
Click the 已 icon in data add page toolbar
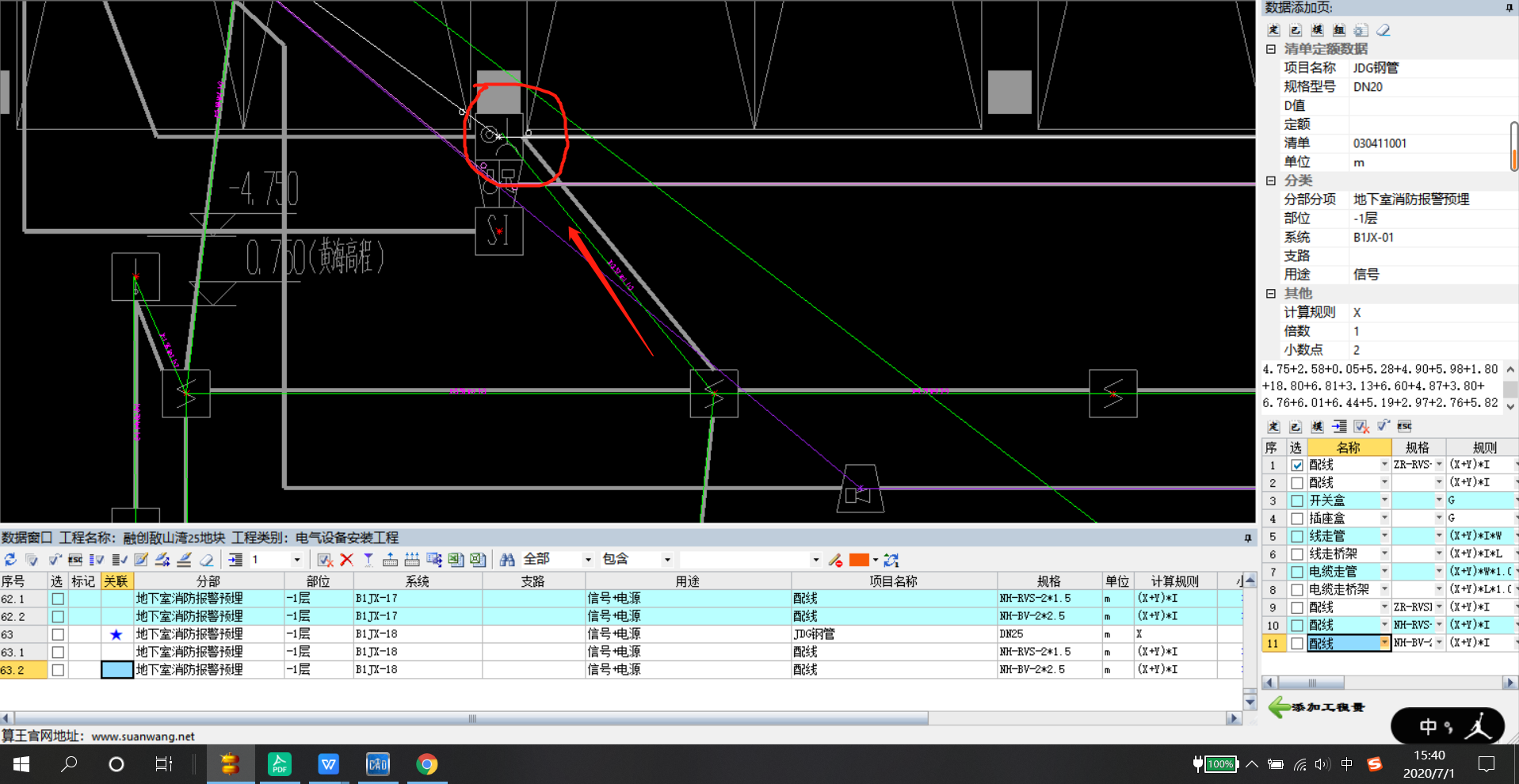tap(1296, 30)
